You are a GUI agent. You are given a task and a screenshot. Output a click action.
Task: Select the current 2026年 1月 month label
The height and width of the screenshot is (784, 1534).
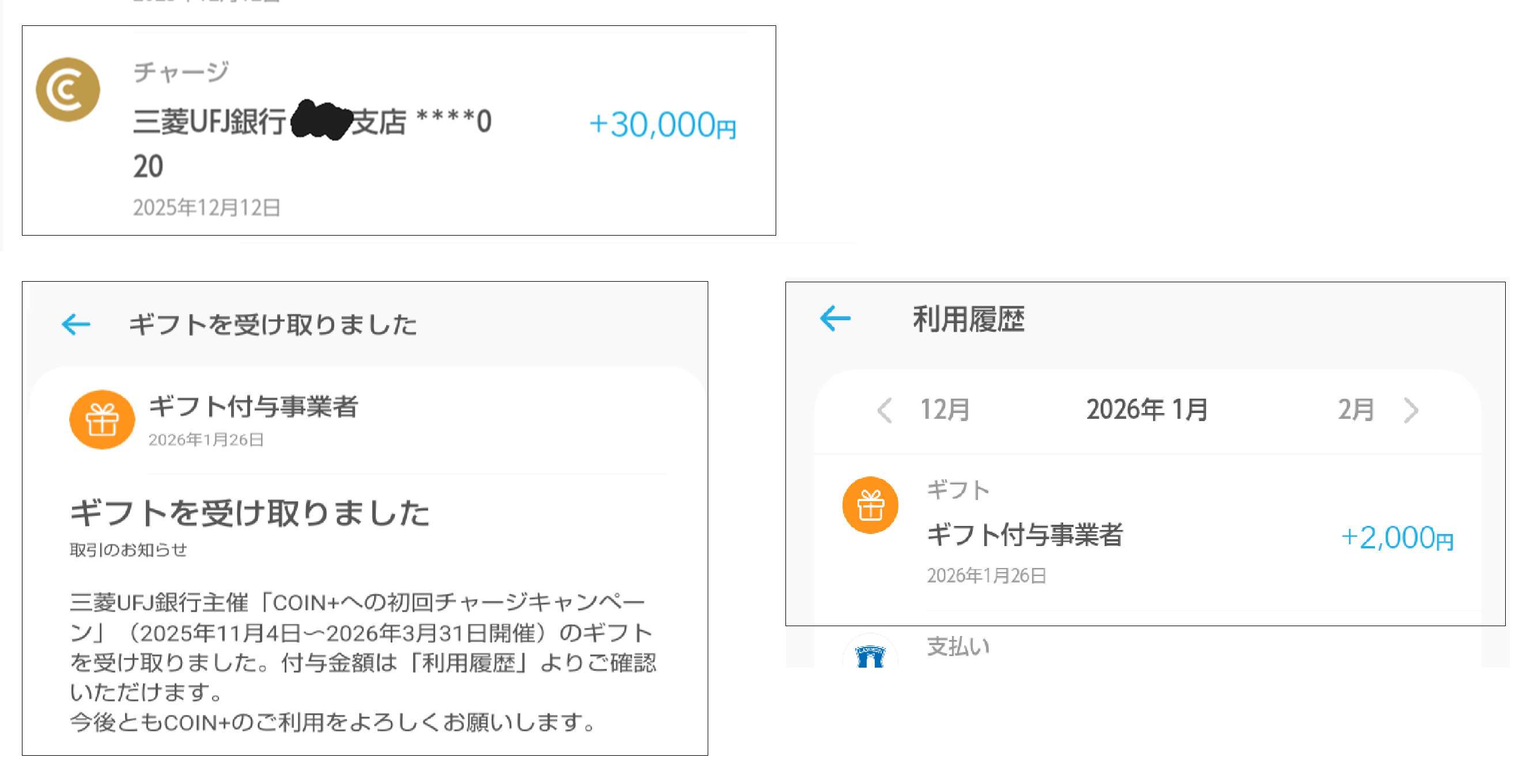pyautogui.click(x=1146, y=410)
